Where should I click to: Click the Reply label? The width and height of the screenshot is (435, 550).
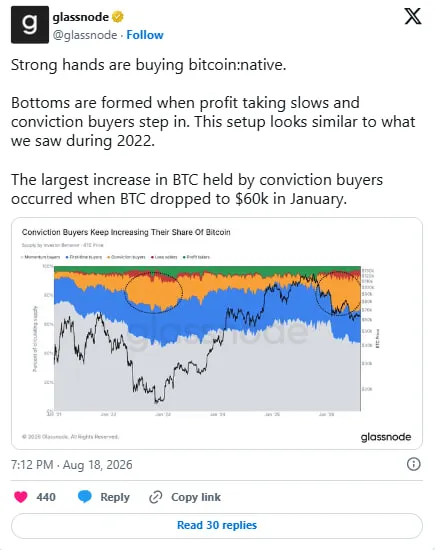[x=115, y=497]
